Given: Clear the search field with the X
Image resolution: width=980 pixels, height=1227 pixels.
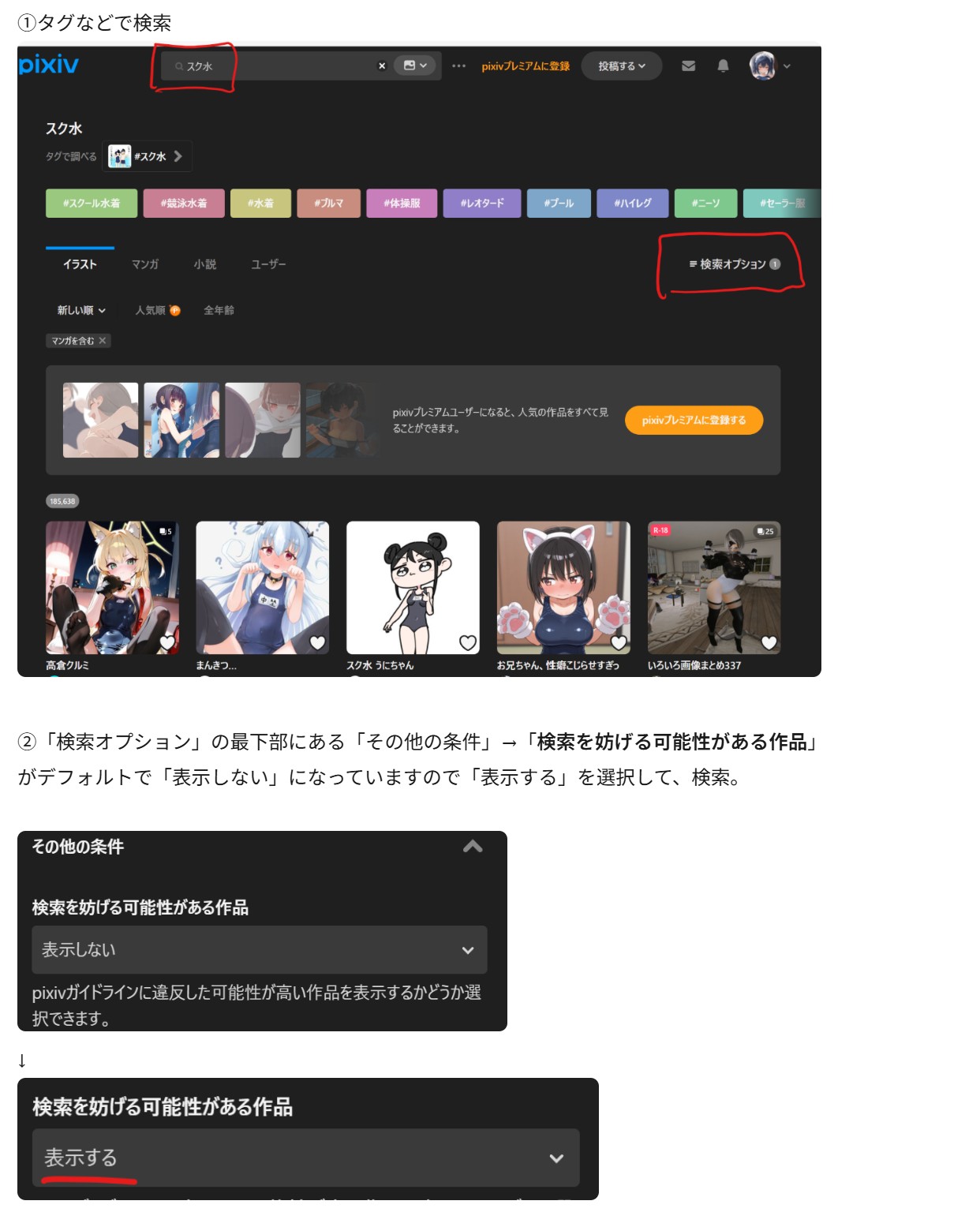Looking at the screenshot, I should pos(382,66).
